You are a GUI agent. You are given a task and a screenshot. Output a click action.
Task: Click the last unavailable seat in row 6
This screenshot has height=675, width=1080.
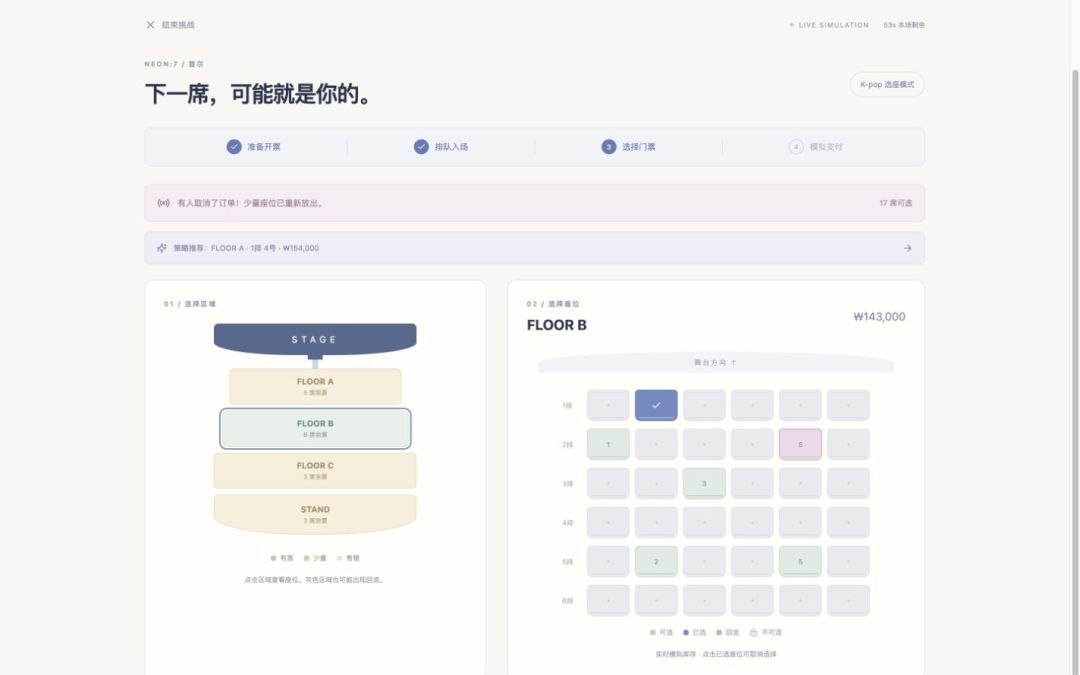tap(849, 601)
